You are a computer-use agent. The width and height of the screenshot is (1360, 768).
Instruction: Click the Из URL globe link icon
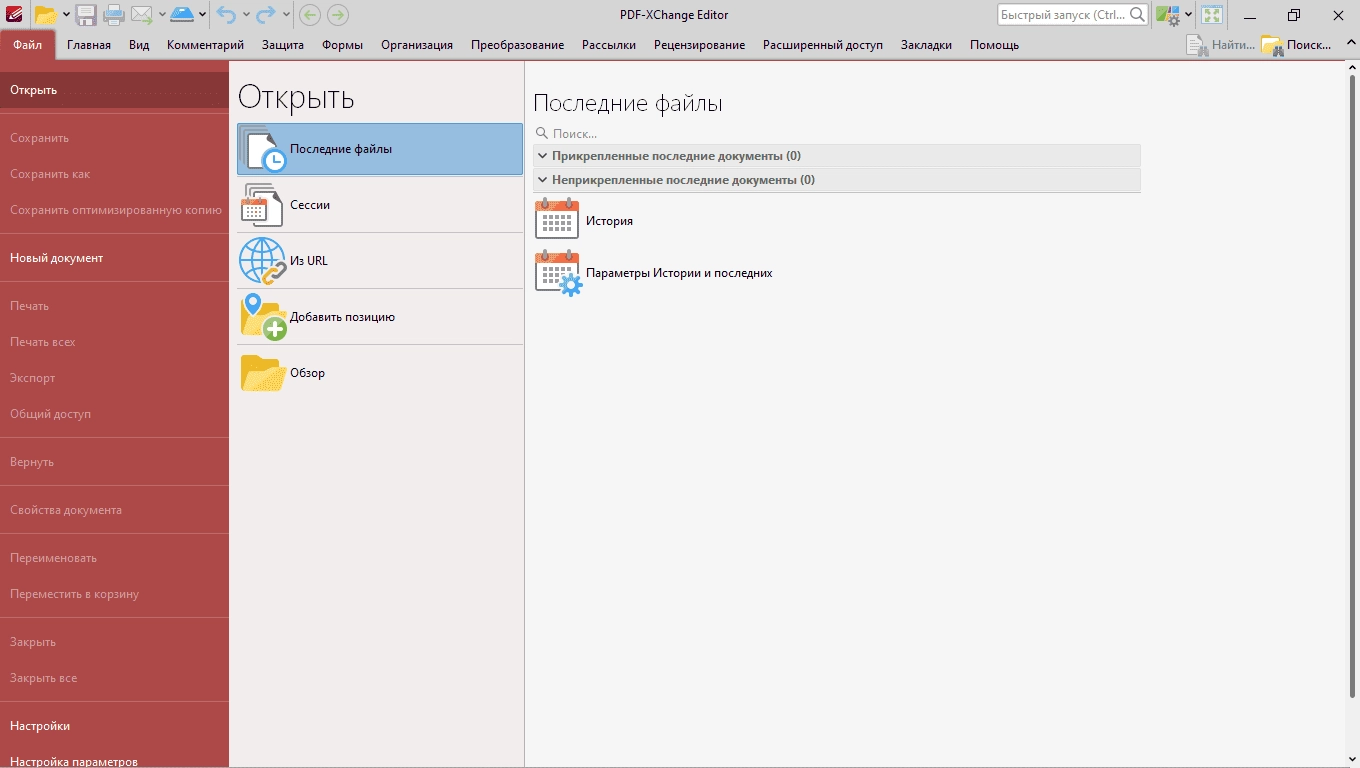(x=263, y=261)
